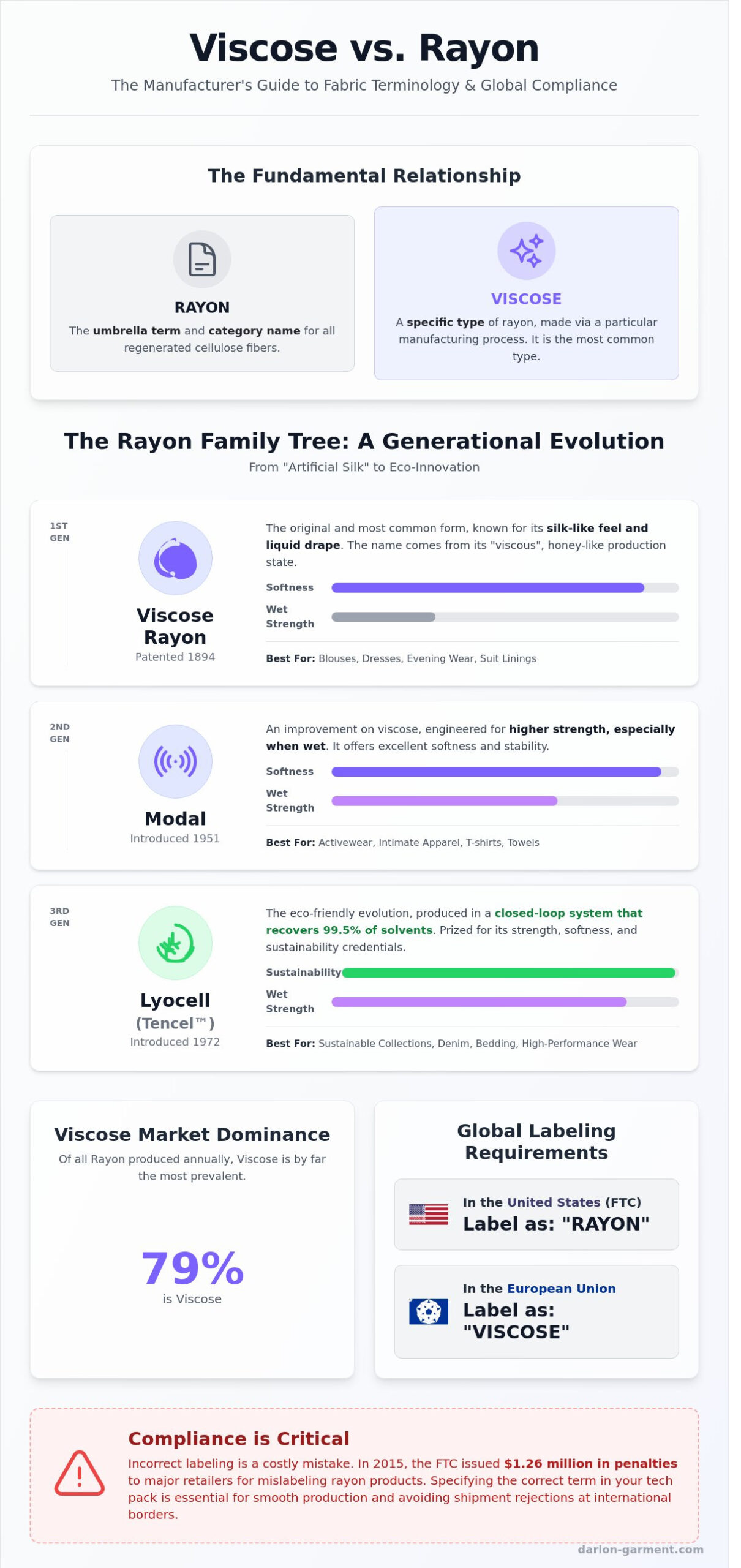
Task: Click the Viscose sparkles icon
Action: 526,251
